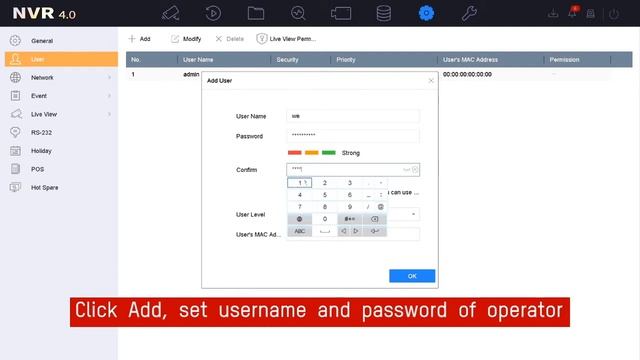
Task: Tap the backspace key on the keypad
Action: (x=374, y=219)
